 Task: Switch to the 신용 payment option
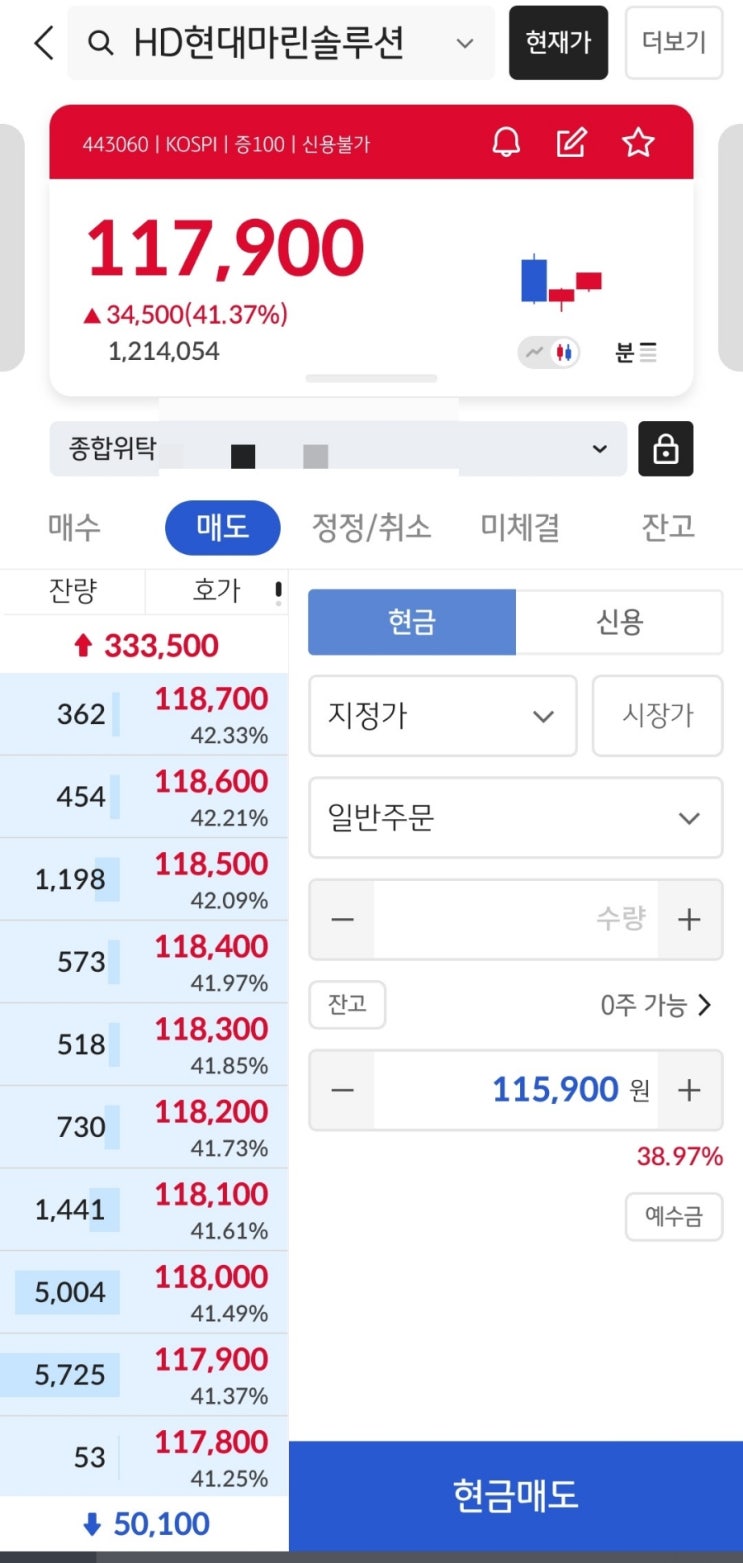click(619, 622)
